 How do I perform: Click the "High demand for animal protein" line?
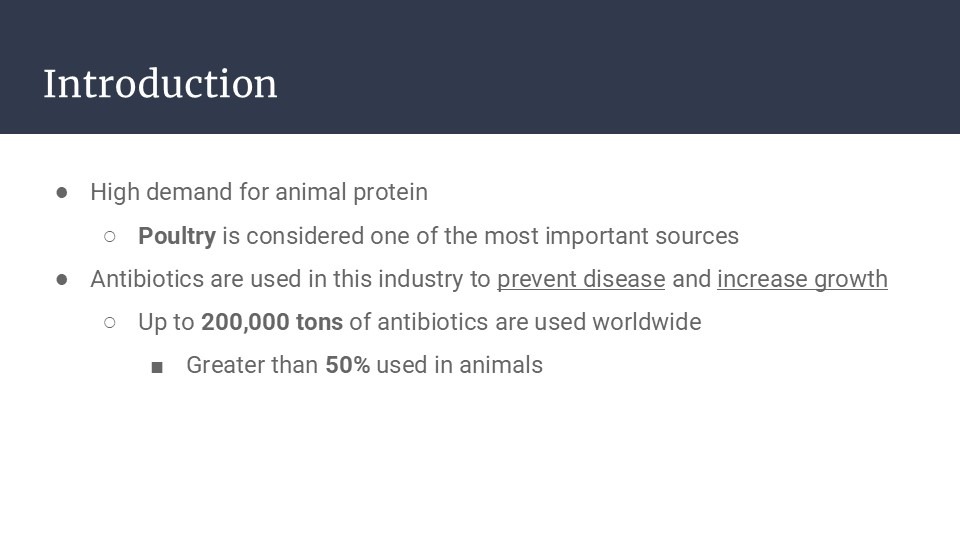click(x=259, y=192)
